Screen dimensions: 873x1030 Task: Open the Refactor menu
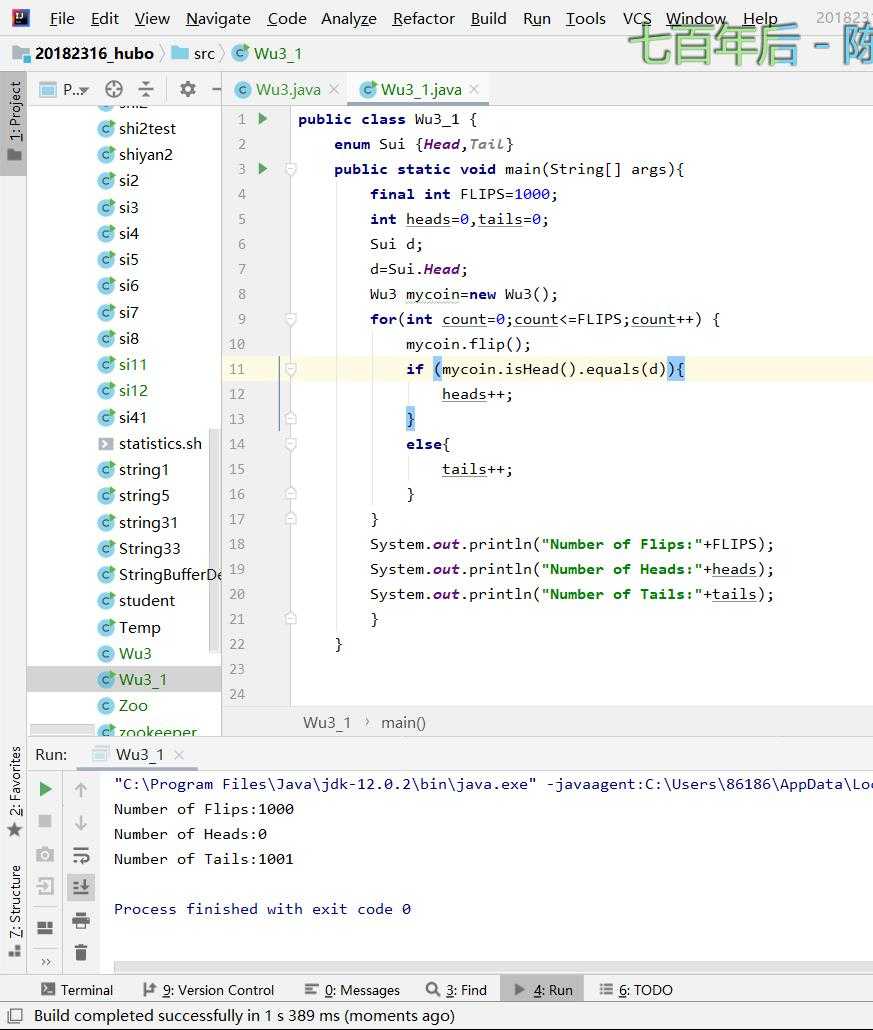point(423,18)
